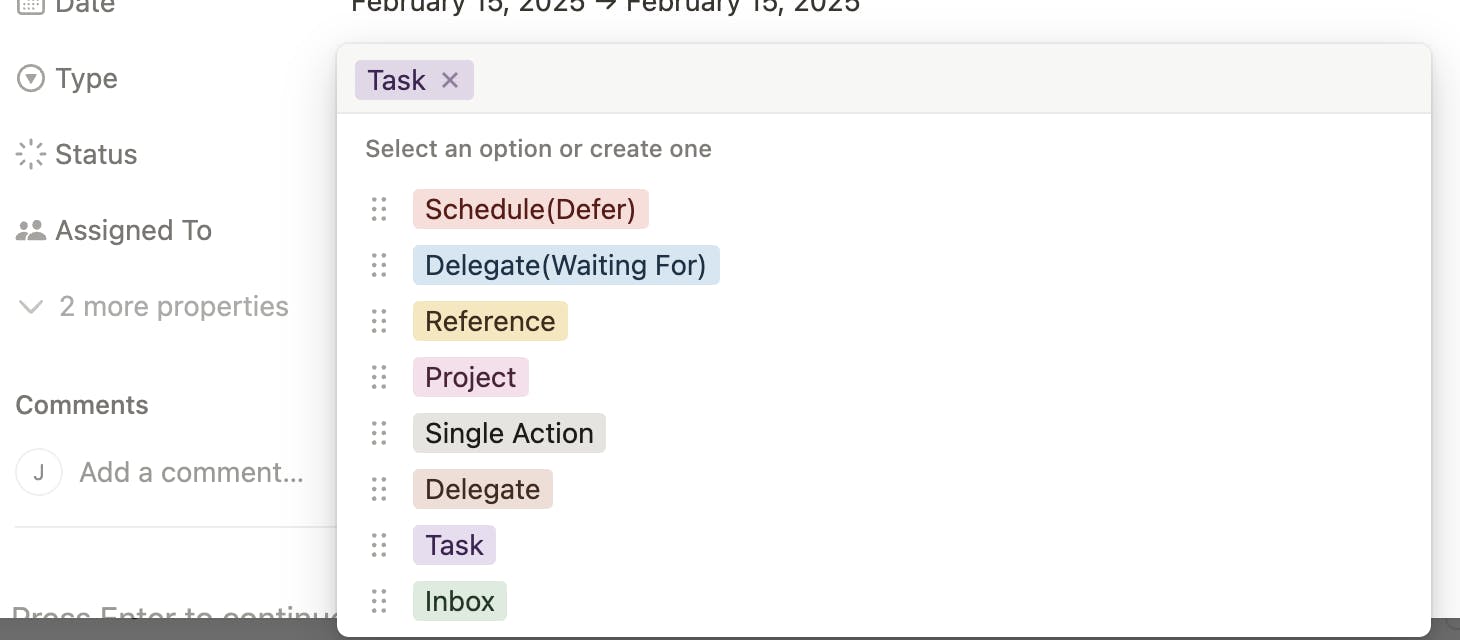The height and width of the screenshot is (640, 1460).
Task: Click the Assigned To property label
Action: (x=133, y=230)
